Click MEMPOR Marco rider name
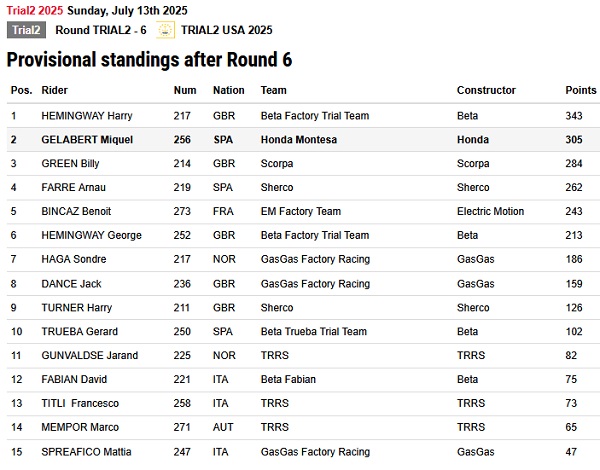Image resolution: width=600 pixels, height=470 pixels. coord(80,427)
